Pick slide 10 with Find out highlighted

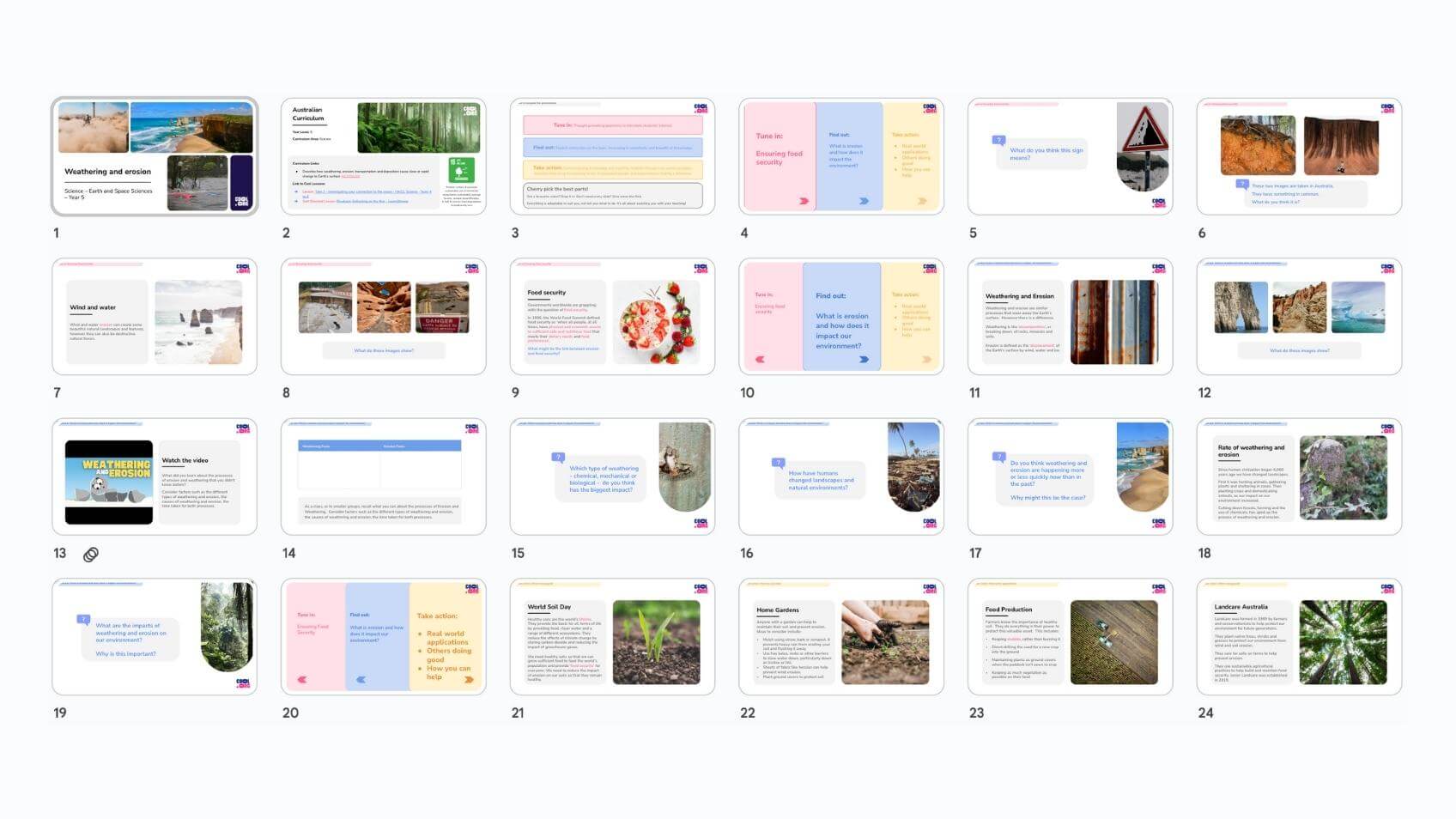click(x=841, y=317)
